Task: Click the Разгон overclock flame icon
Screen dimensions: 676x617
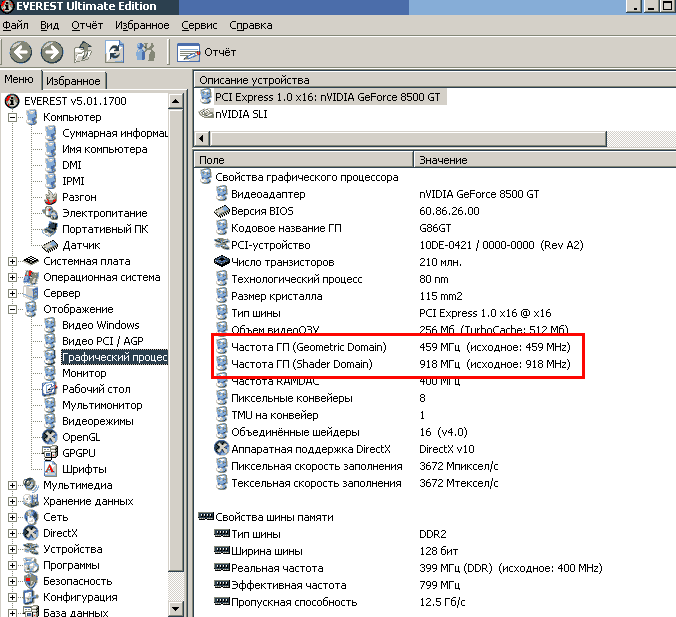Action: pyautogui.click(x=51, y=197)
